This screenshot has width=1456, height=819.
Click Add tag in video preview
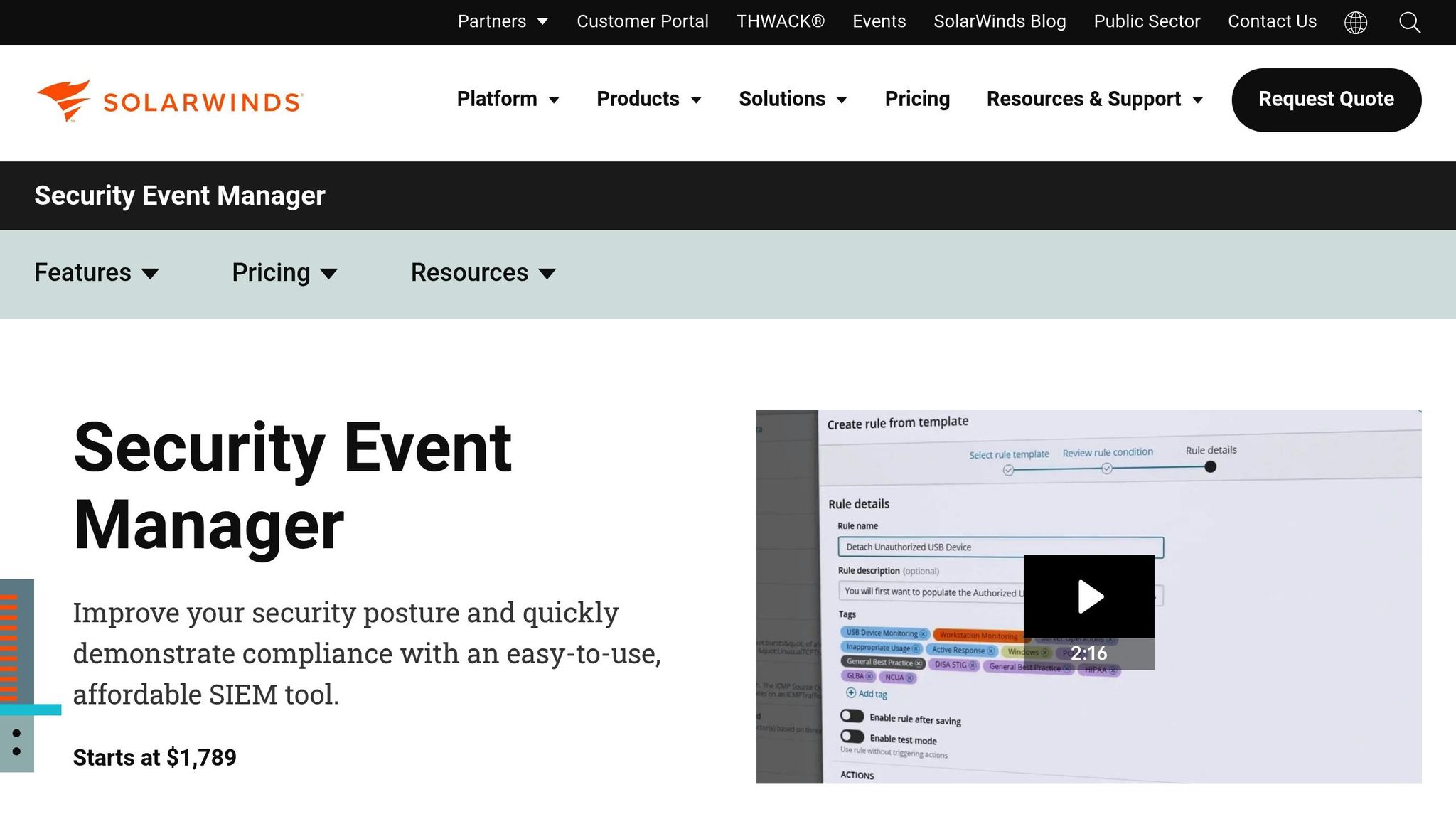(x=867, y=693)
